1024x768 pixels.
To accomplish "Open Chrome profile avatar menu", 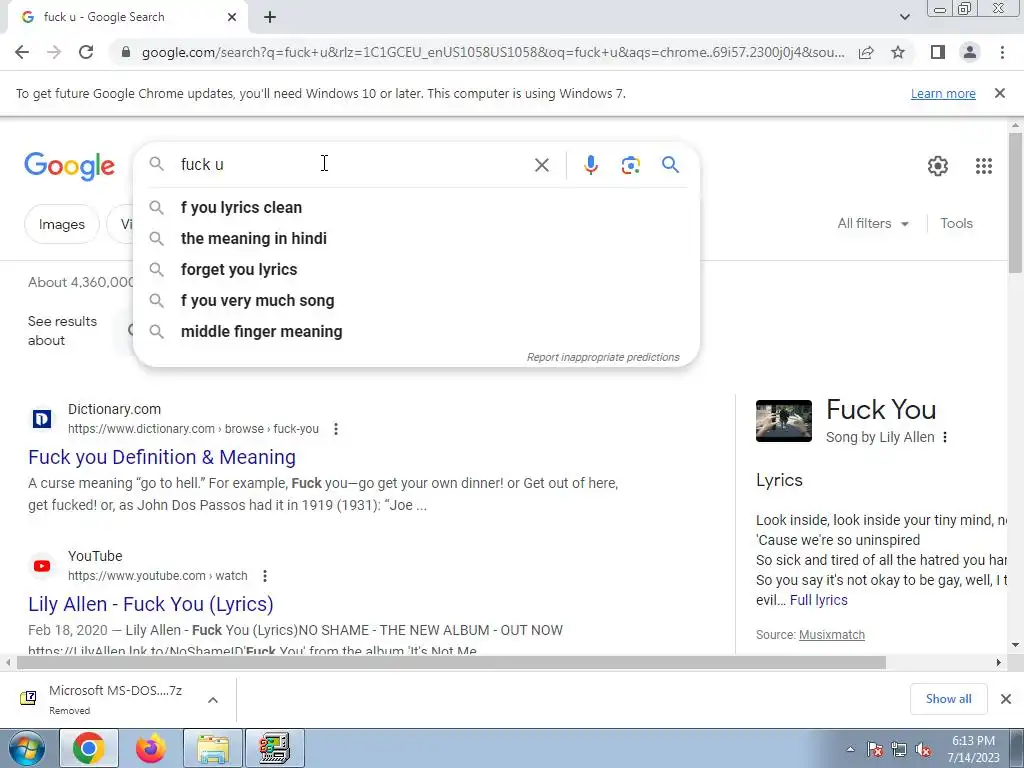I will tap(970, 52).
